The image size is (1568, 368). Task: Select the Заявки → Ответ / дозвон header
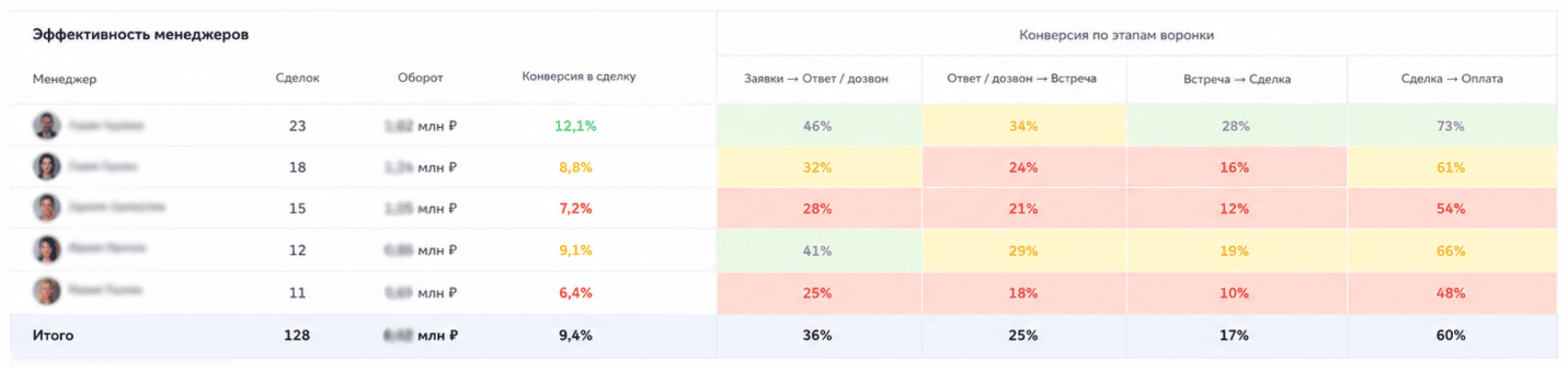[816, 79]
